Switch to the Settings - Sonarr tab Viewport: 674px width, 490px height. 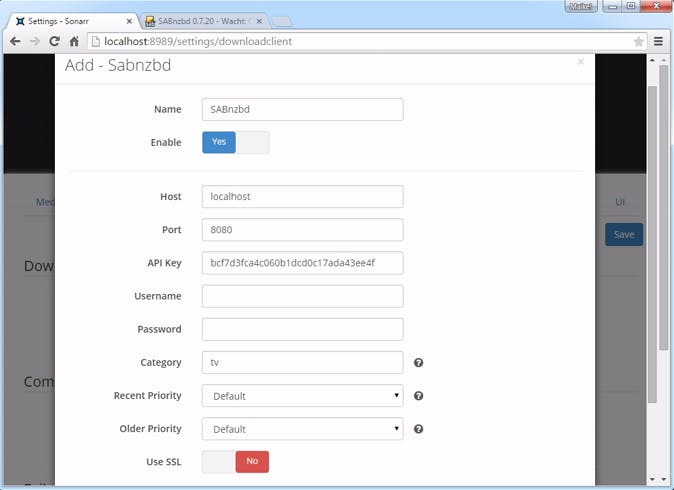pyautogui.click(x=71, y=21)
